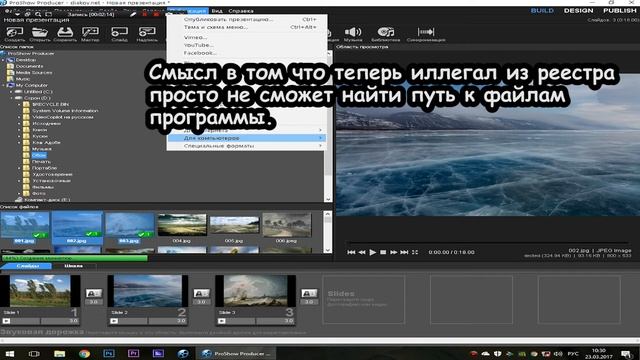Click the file list scrollbar down arrow
Screen dimensions: 640x360
(x=327, y=249)
